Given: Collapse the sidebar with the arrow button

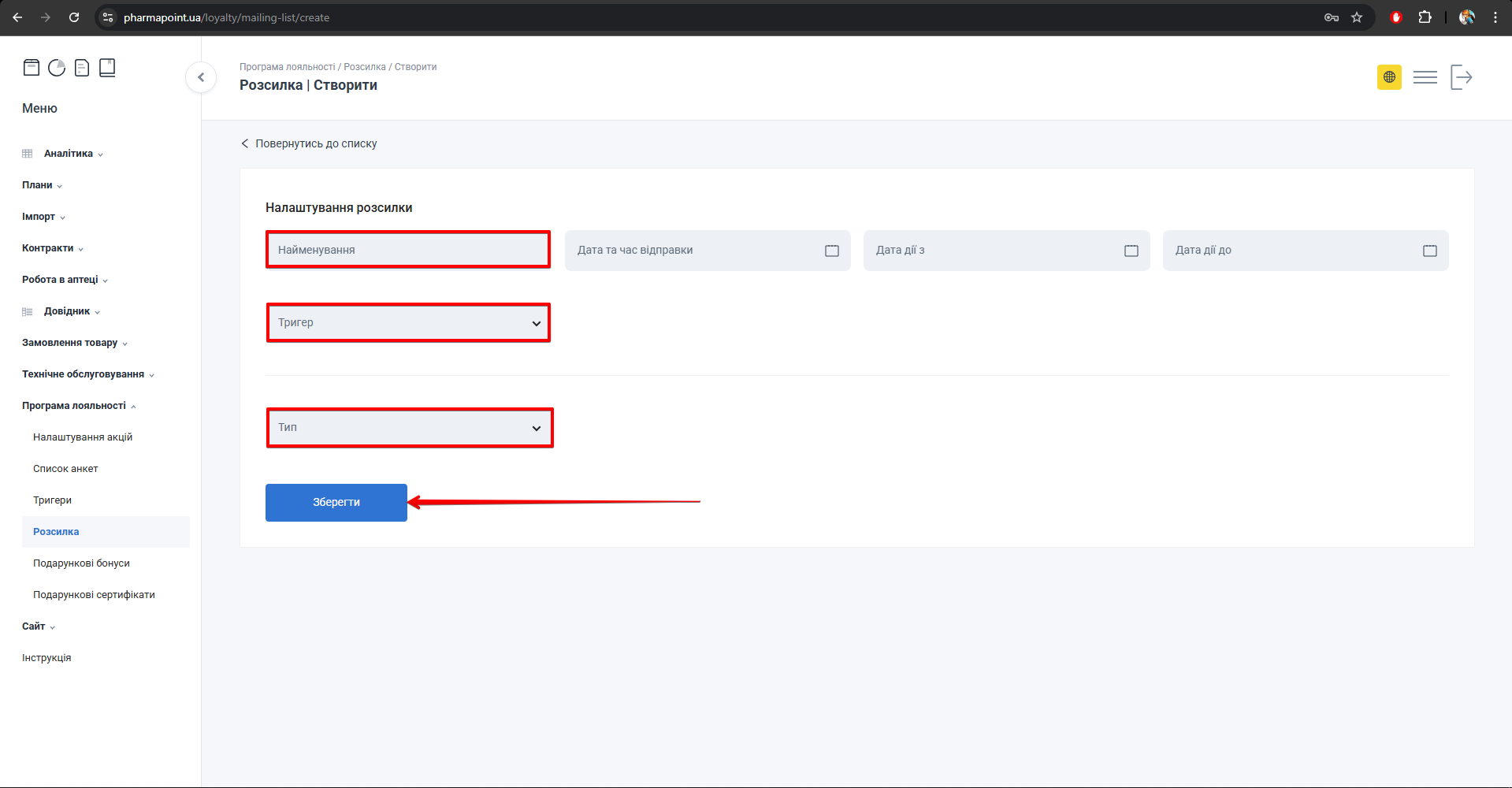Looking at the screenshot, I should pos(201,77).
